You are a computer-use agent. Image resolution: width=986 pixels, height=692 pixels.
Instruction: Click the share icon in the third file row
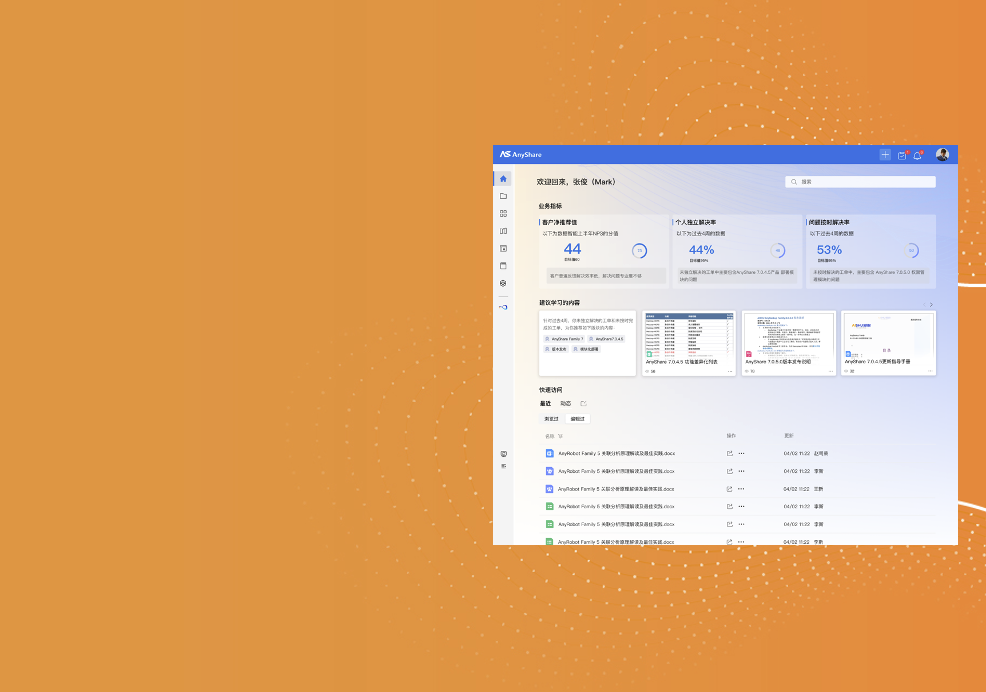(x=729, y=488)
